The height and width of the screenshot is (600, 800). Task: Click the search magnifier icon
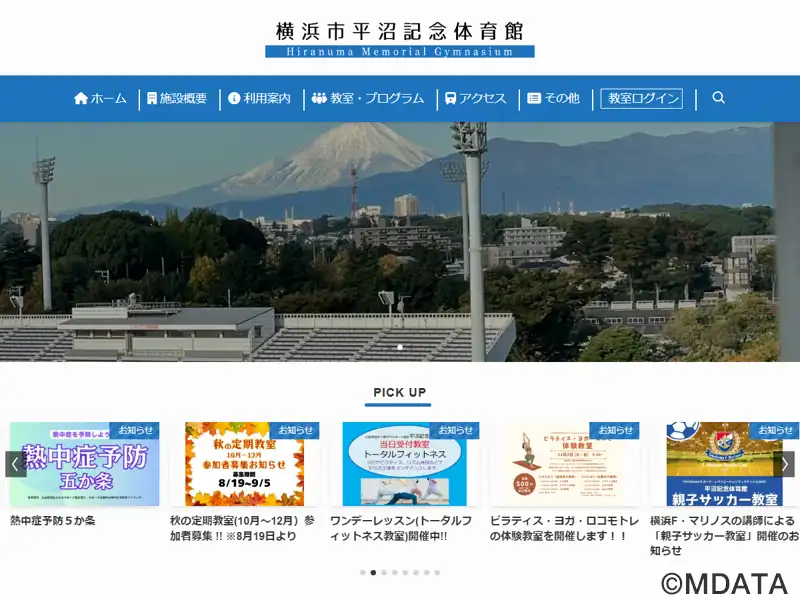pyautogui.click(x=718, y=98)
